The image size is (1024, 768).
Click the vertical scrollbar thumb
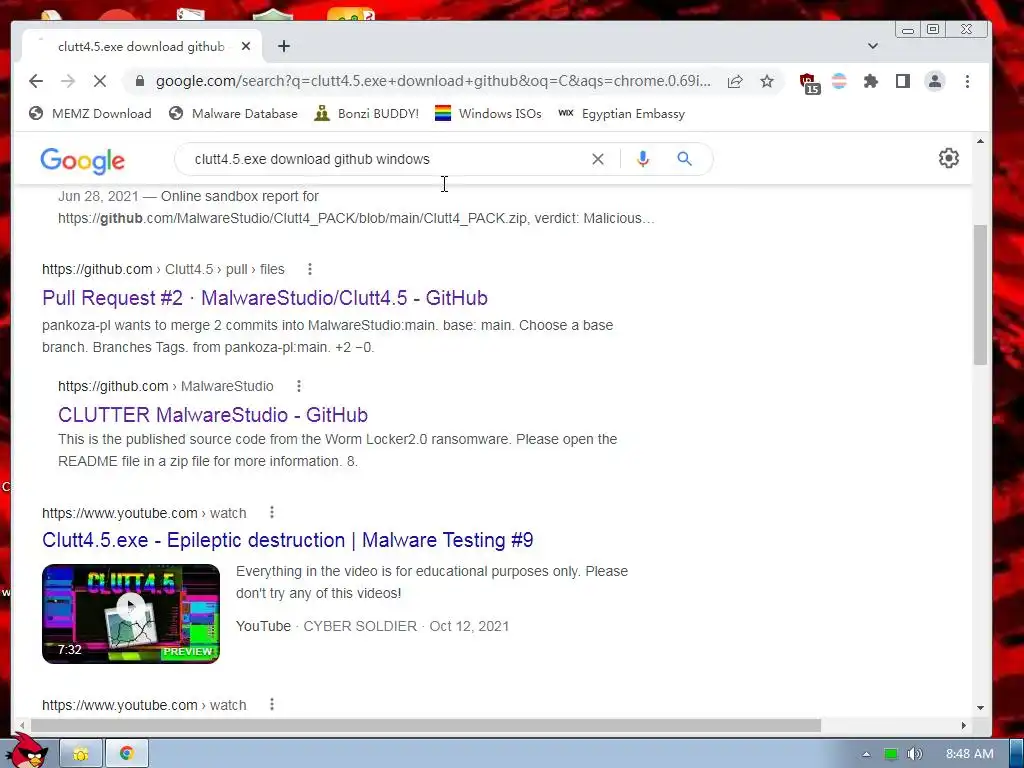tap(980, 295)
